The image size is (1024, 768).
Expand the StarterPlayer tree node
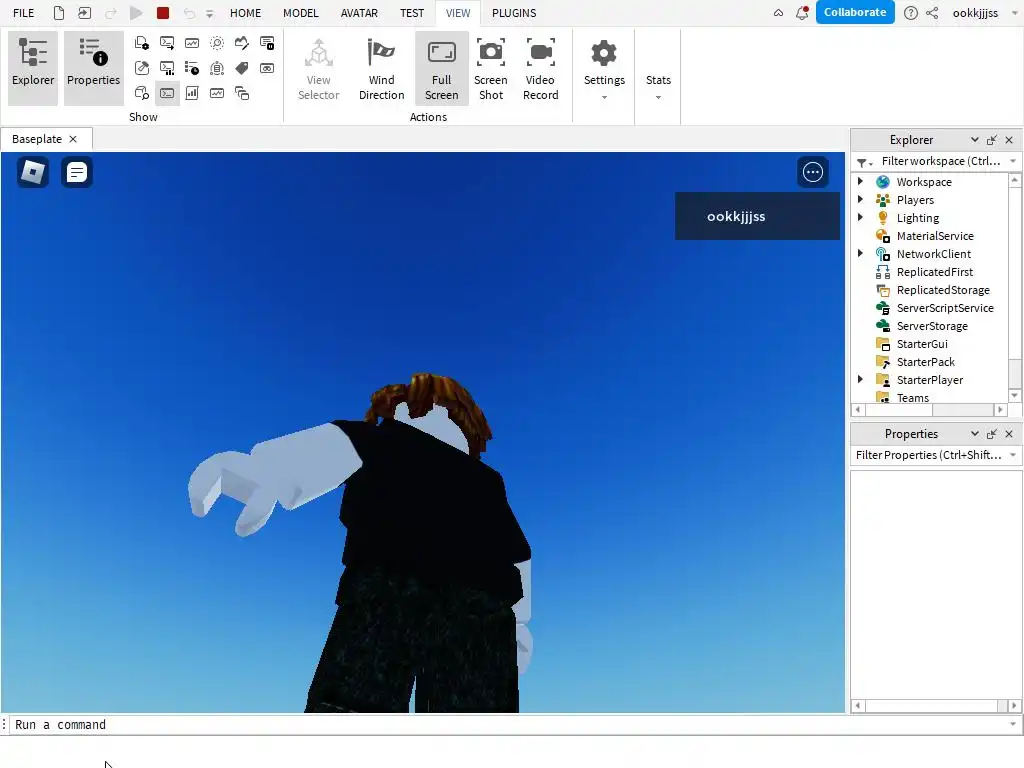(x=860, y=379)
